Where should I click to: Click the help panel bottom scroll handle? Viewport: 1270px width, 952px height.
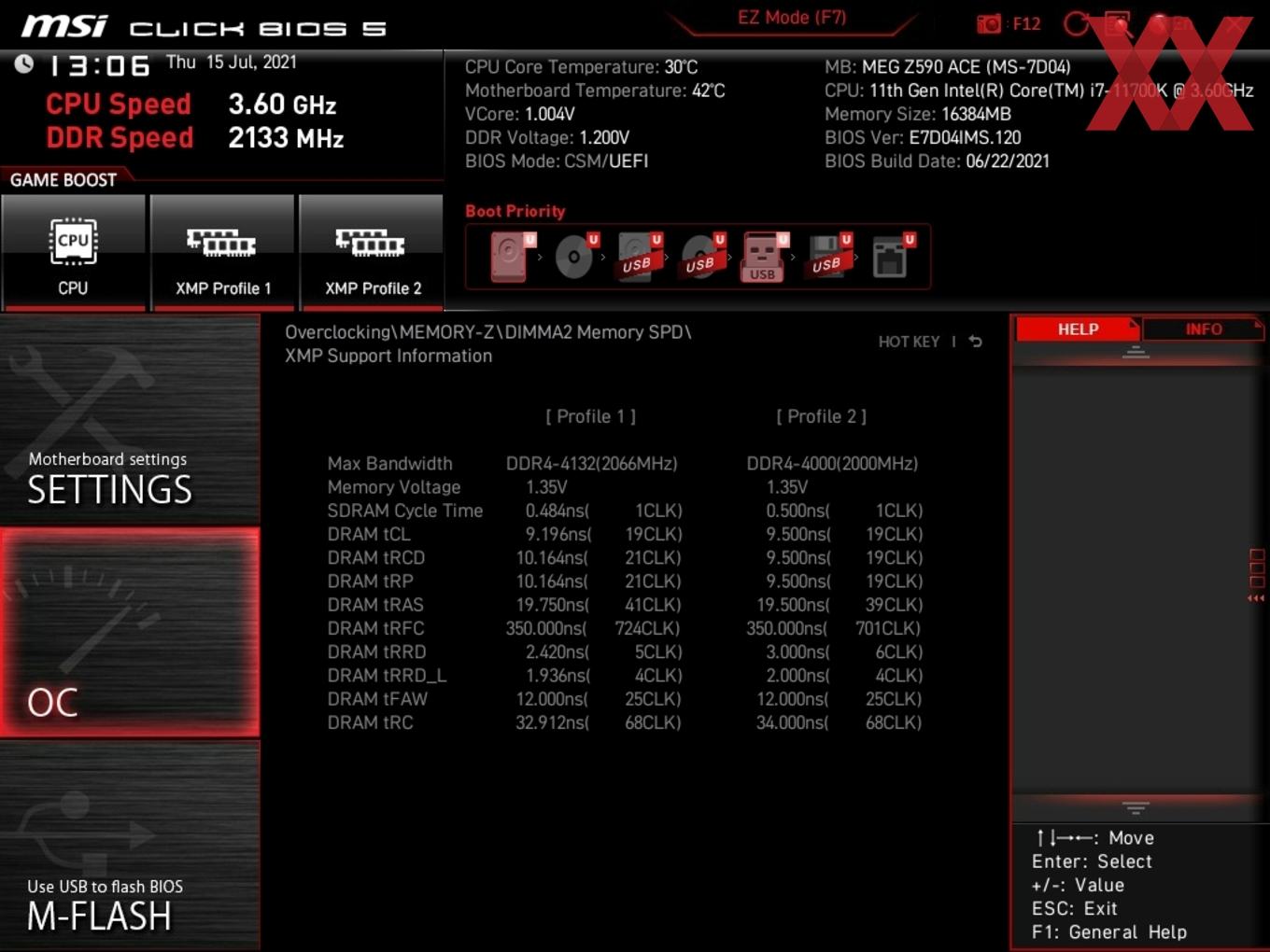coord(1136,807)
